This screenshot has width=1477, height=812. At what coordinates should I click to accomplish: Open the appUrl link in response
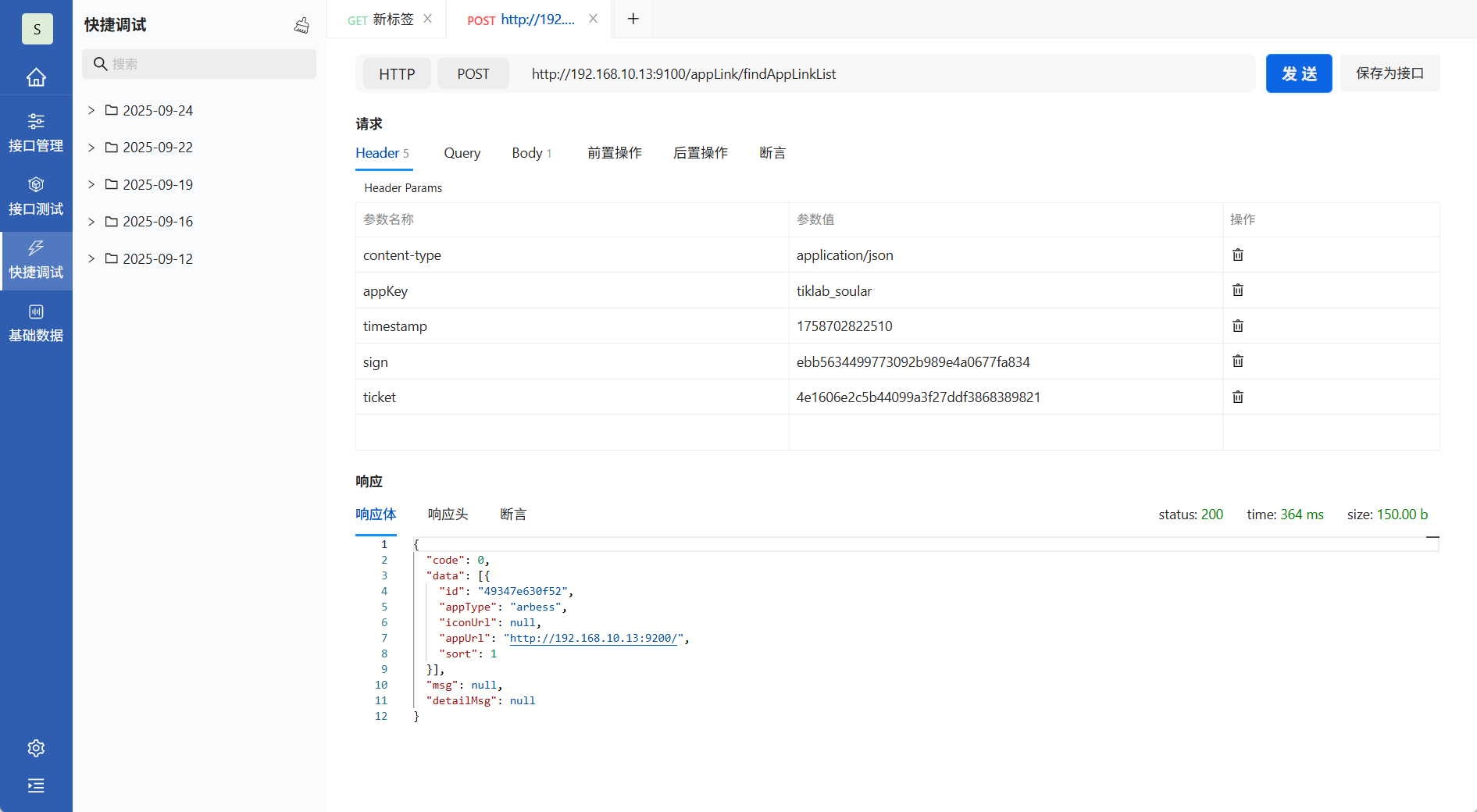coord(594,638)
